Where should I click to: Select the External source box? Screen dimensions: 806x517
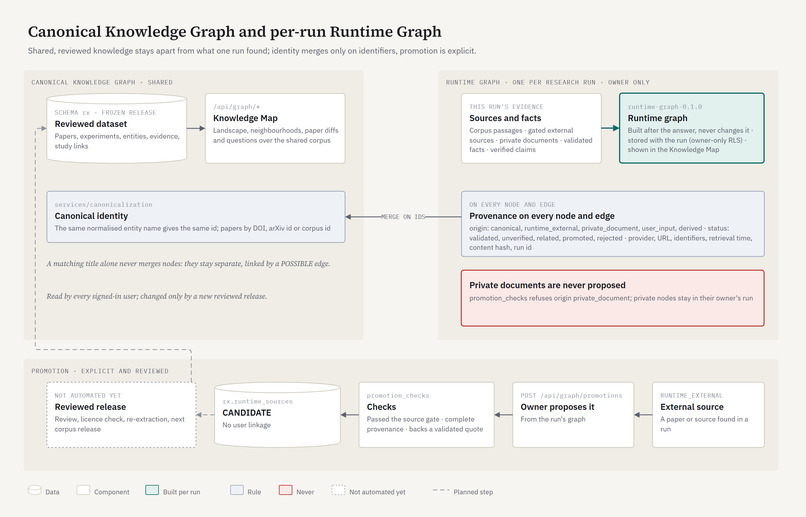click(x=708, y=415)
